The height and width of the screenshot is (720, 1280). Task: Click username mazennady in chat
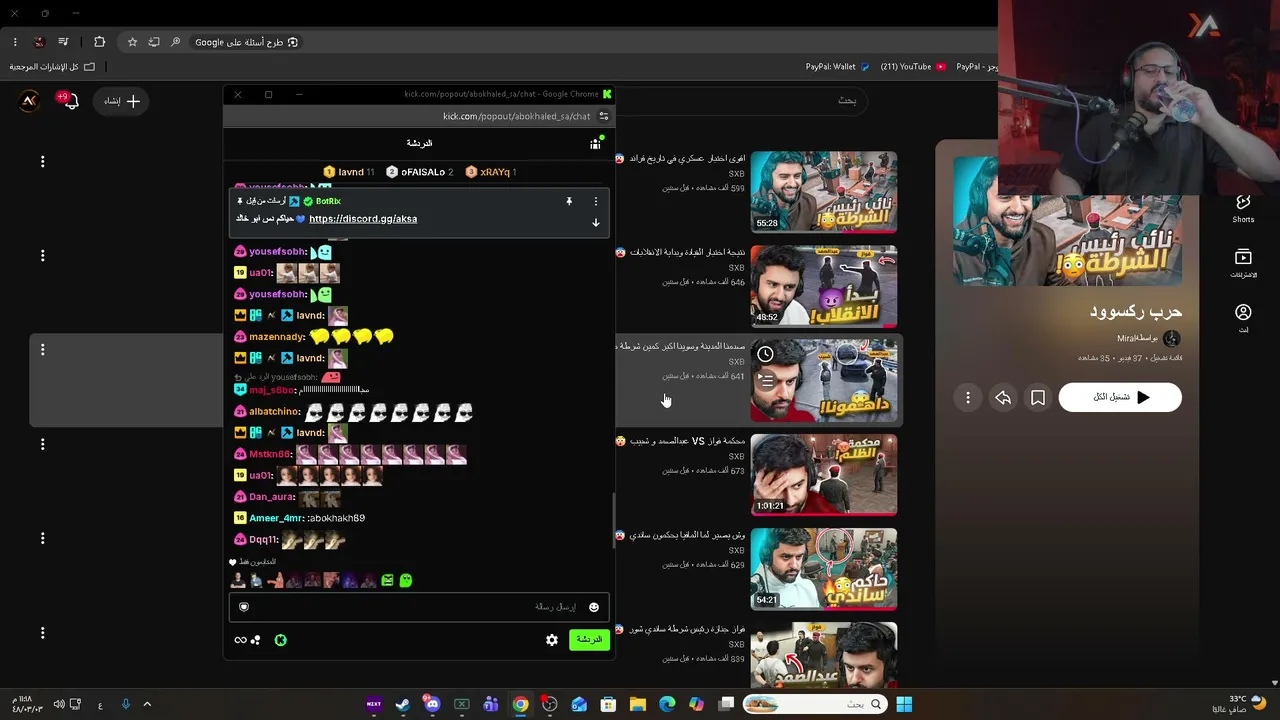click(277, 337)
